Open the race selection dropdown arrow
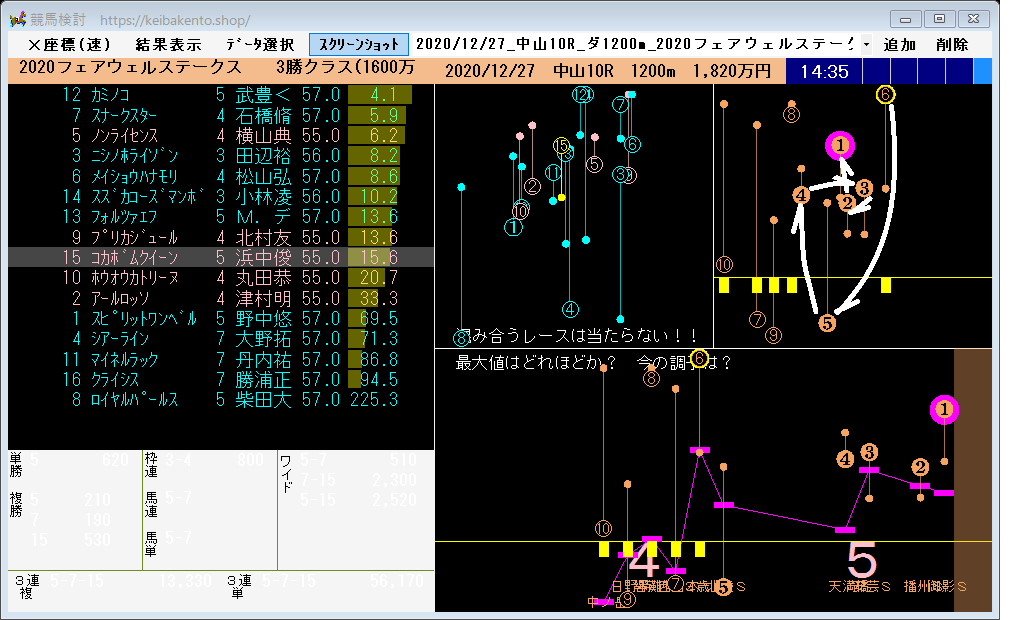 pos(866,45)
